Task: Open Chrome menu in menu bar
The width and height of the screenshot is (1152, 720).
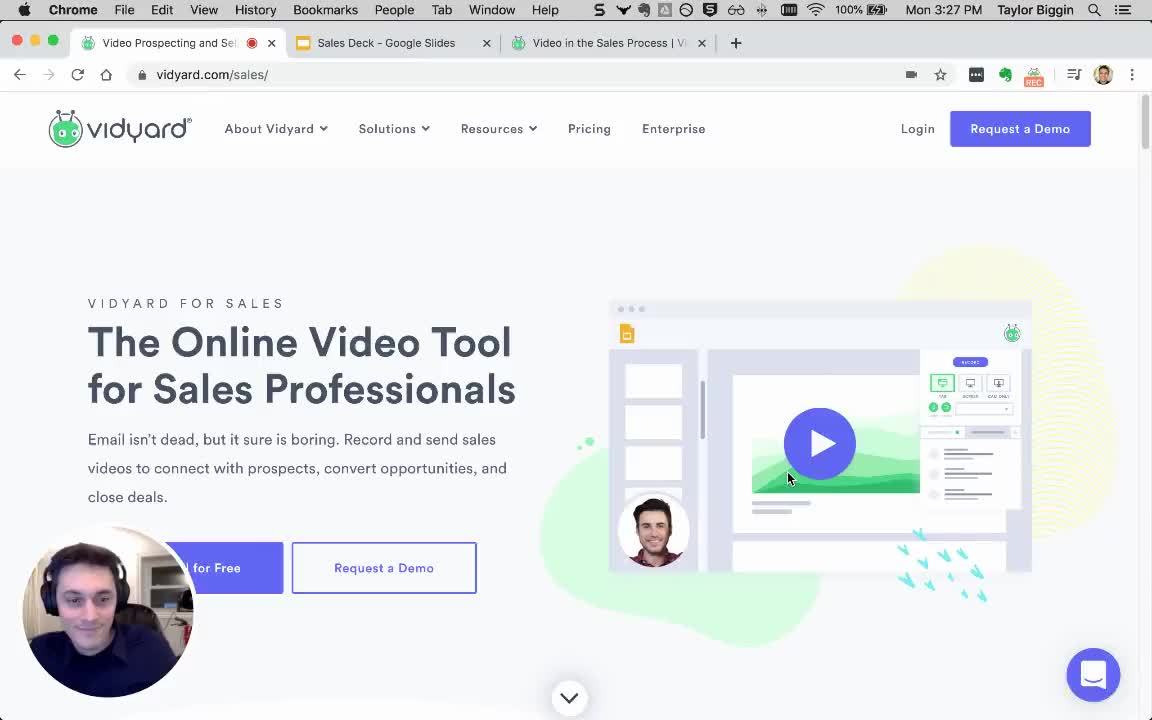Action: [x=73, y=10]
